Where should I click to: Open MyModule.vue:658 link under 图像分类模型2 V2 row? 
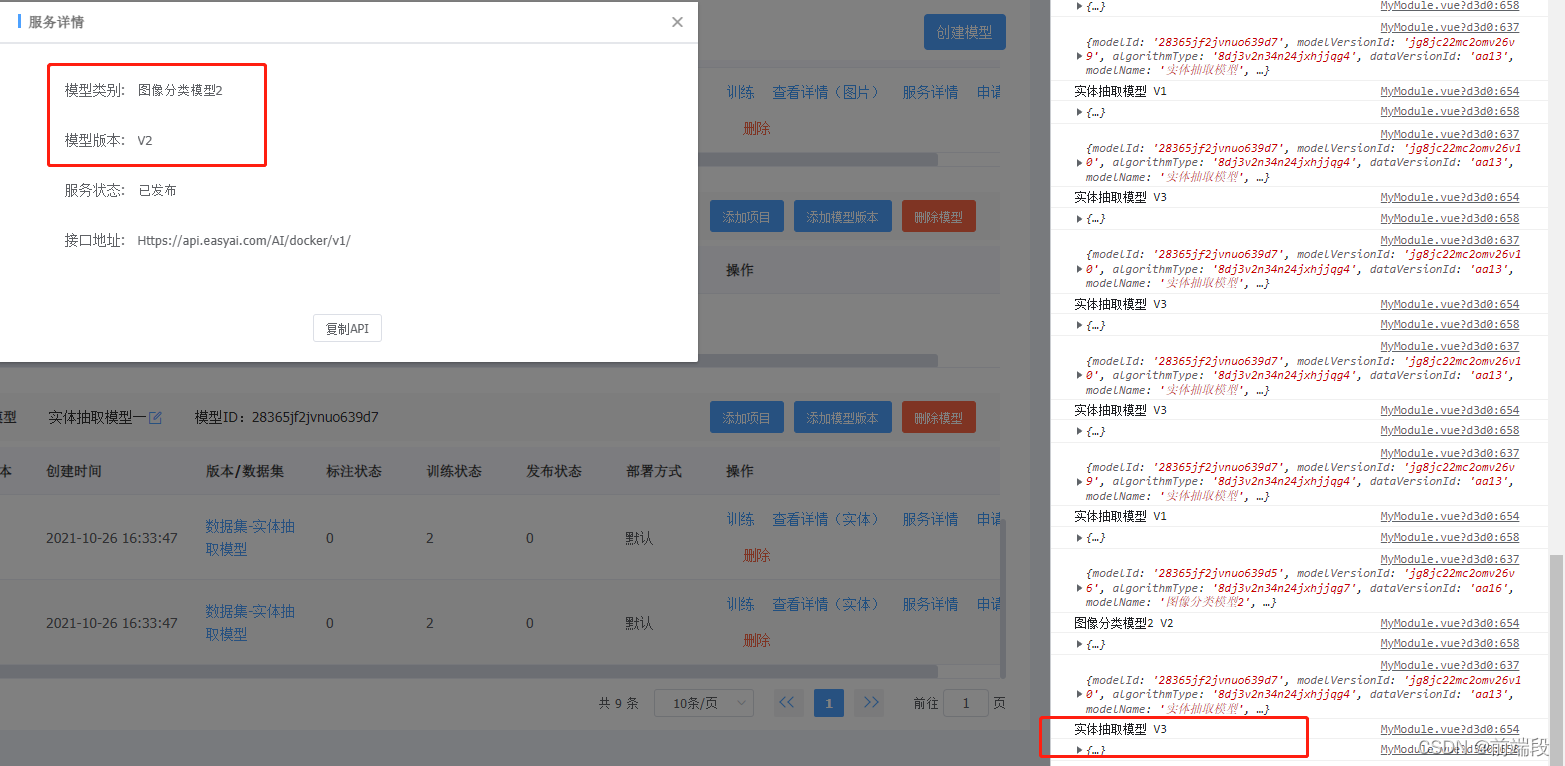[1449, 644]
